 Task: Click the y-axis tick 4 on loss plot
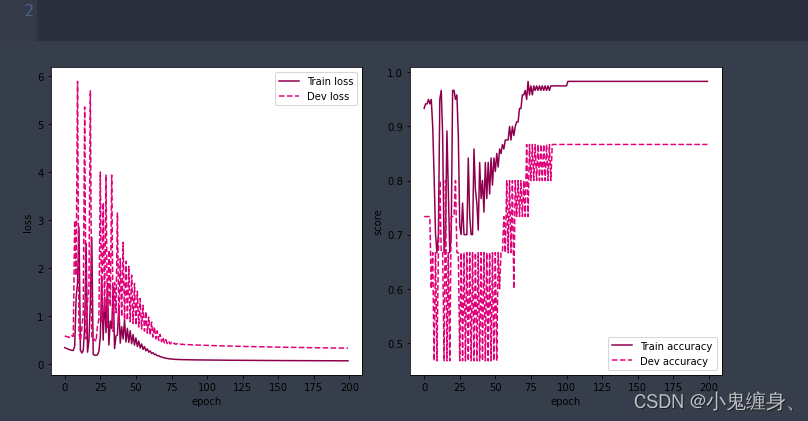pyautogui.click(x=42, y=173)
